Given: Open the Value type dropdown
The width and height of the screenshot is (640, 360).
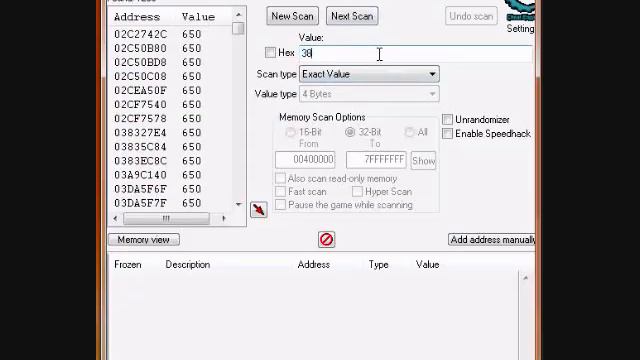Looking at the screenshot, I should coord(369,94).
